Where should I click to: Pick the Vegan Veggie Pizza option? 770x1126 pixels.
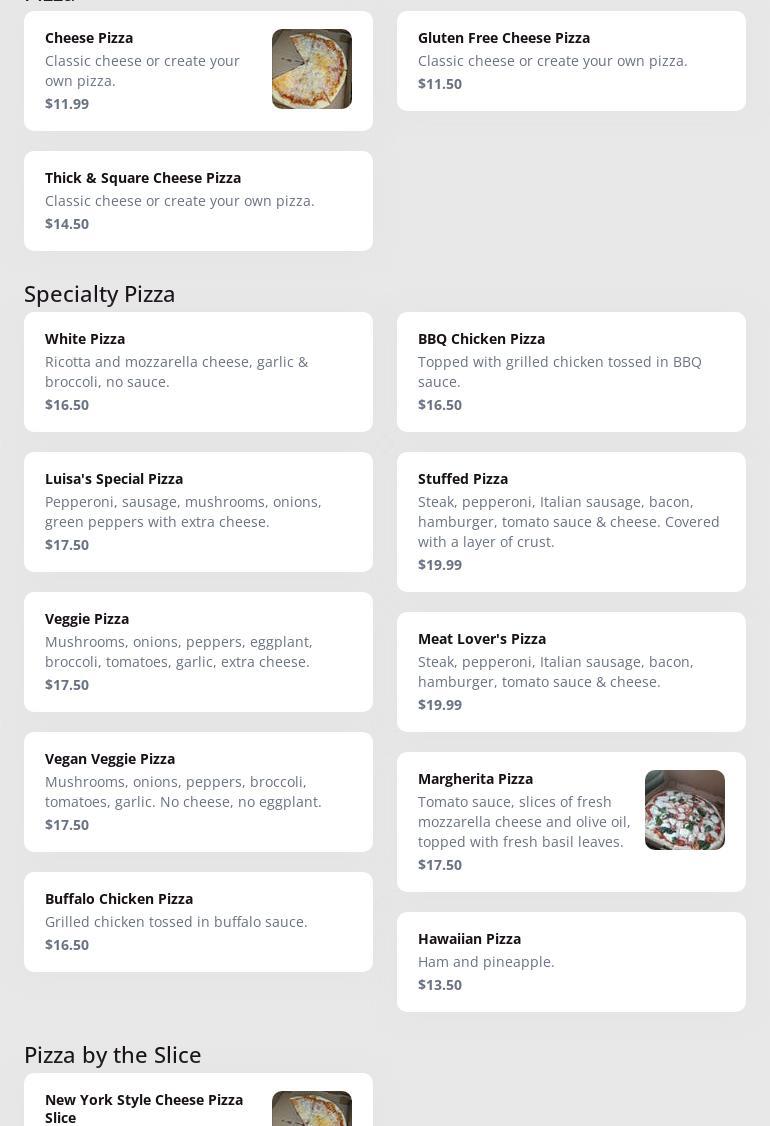[198, 792]
